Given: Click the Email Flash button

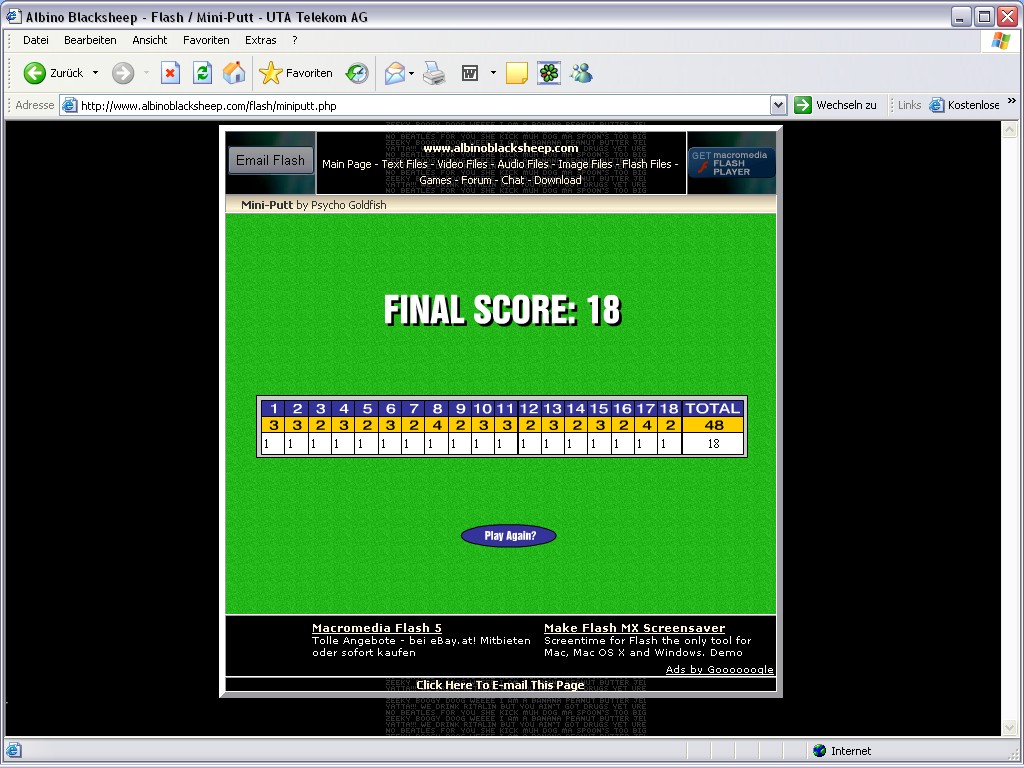Looking at the screenshot, I should 270,160.
